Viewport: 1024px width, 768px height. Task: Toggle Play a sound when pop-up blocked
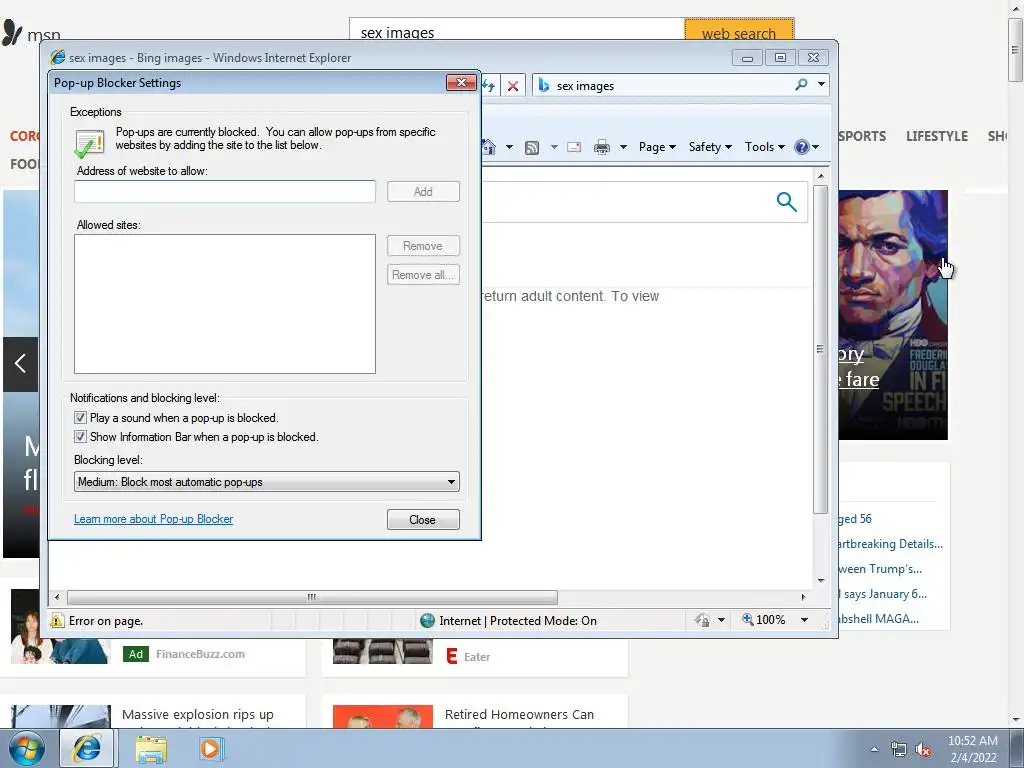80,417
